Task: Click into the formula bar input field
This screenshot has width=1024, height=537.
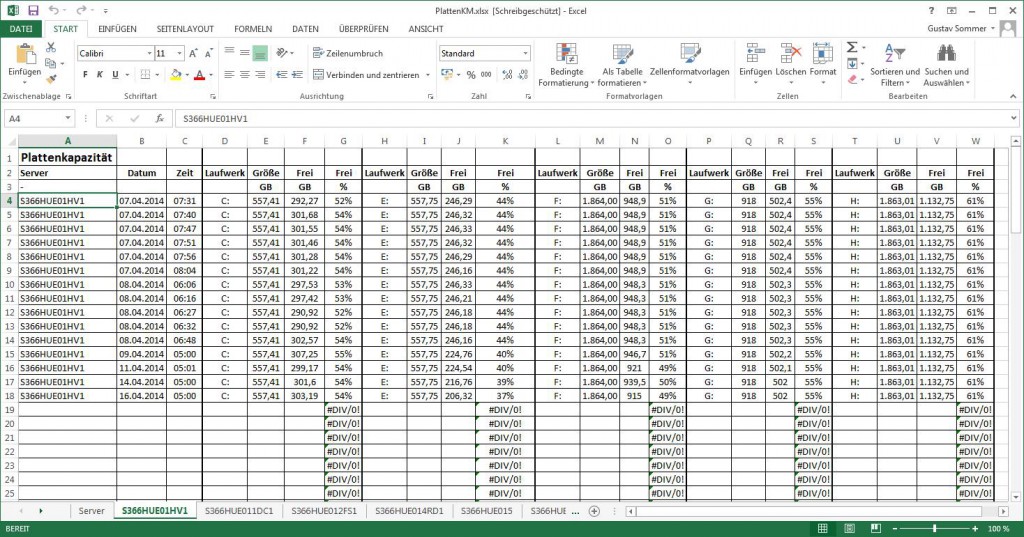Action: tap(590, 118)
